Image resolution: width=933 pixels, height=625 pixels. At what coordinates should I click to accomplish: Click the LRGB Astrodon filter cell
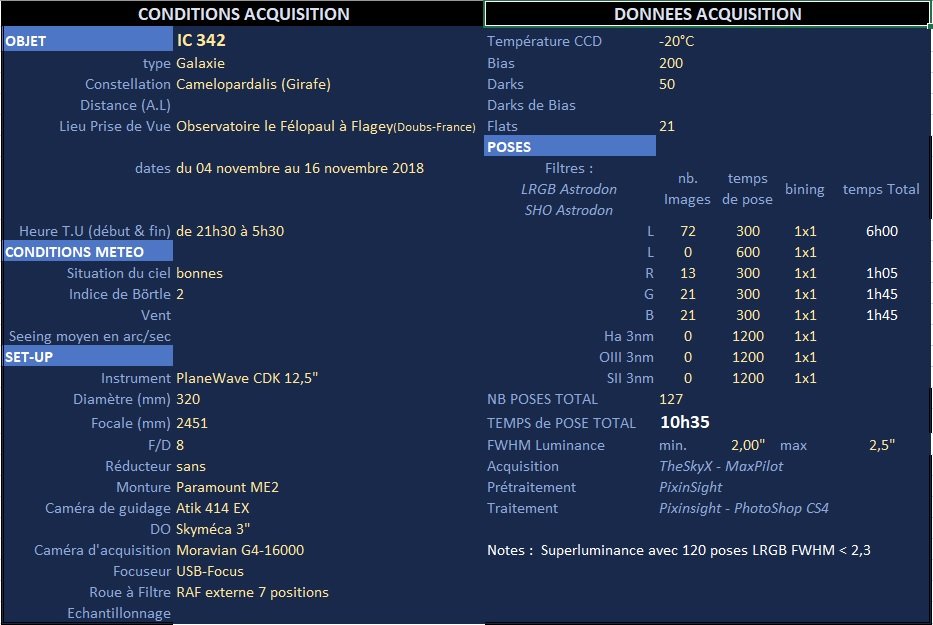[x=569, y=189]
